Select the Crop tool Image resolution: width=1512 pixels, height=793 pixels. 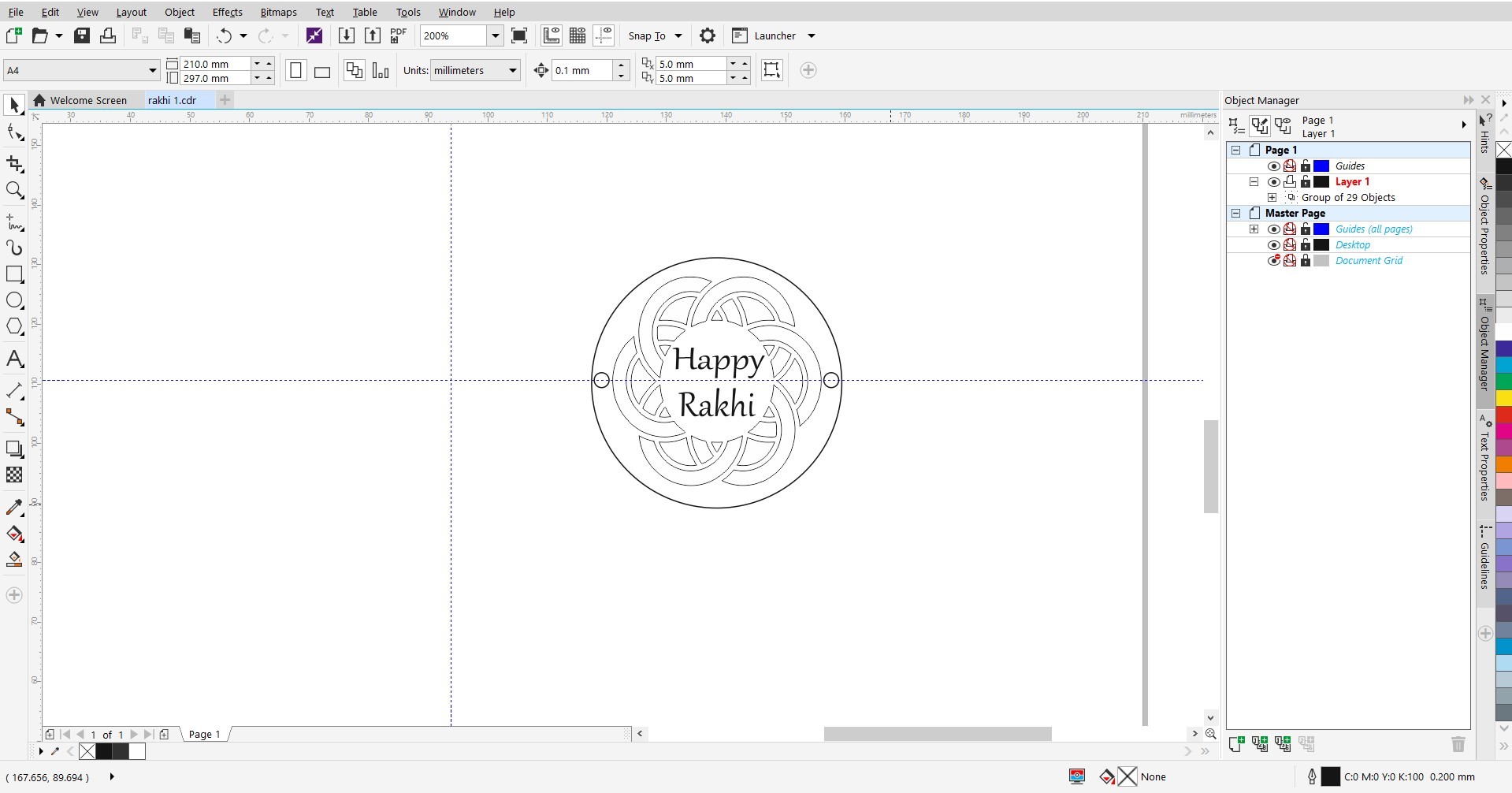pos(14,163)
